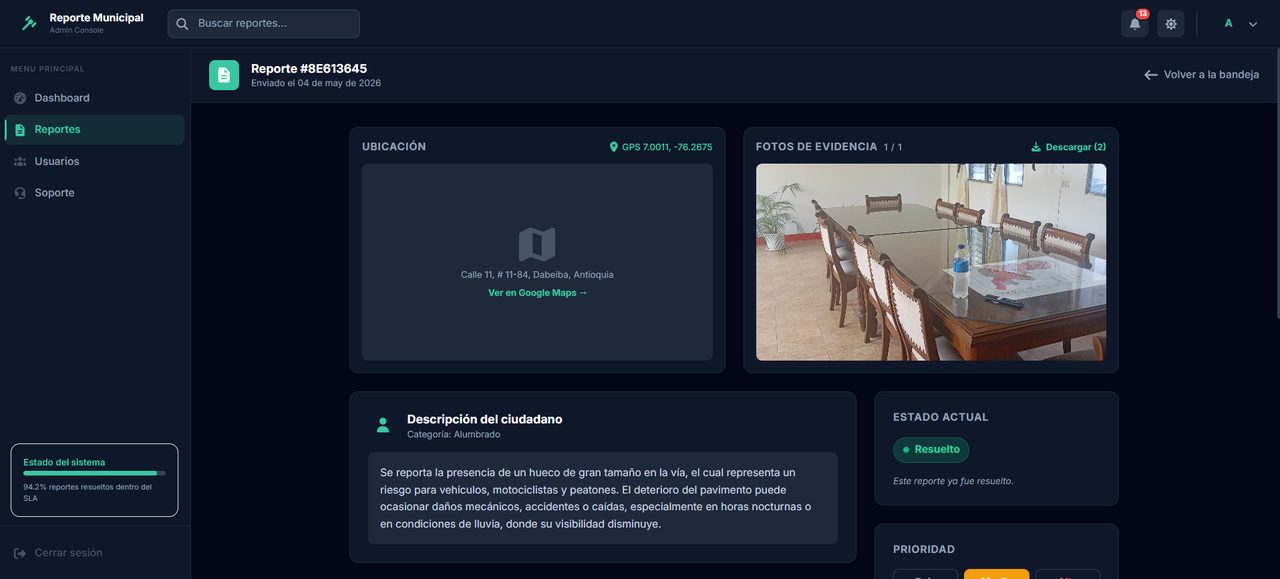This screenshot has width=1280, height=579.
Task: Click the citizen description paragraph
Action: (x=603, y=498)
